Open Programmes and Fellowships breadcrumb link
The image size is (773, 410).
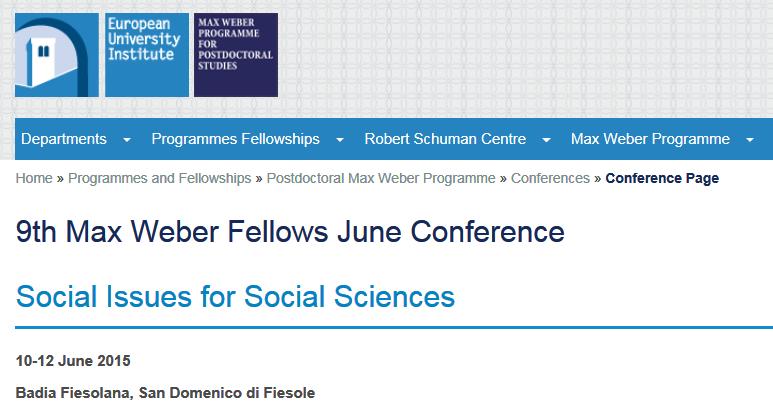tap(160, 178)
